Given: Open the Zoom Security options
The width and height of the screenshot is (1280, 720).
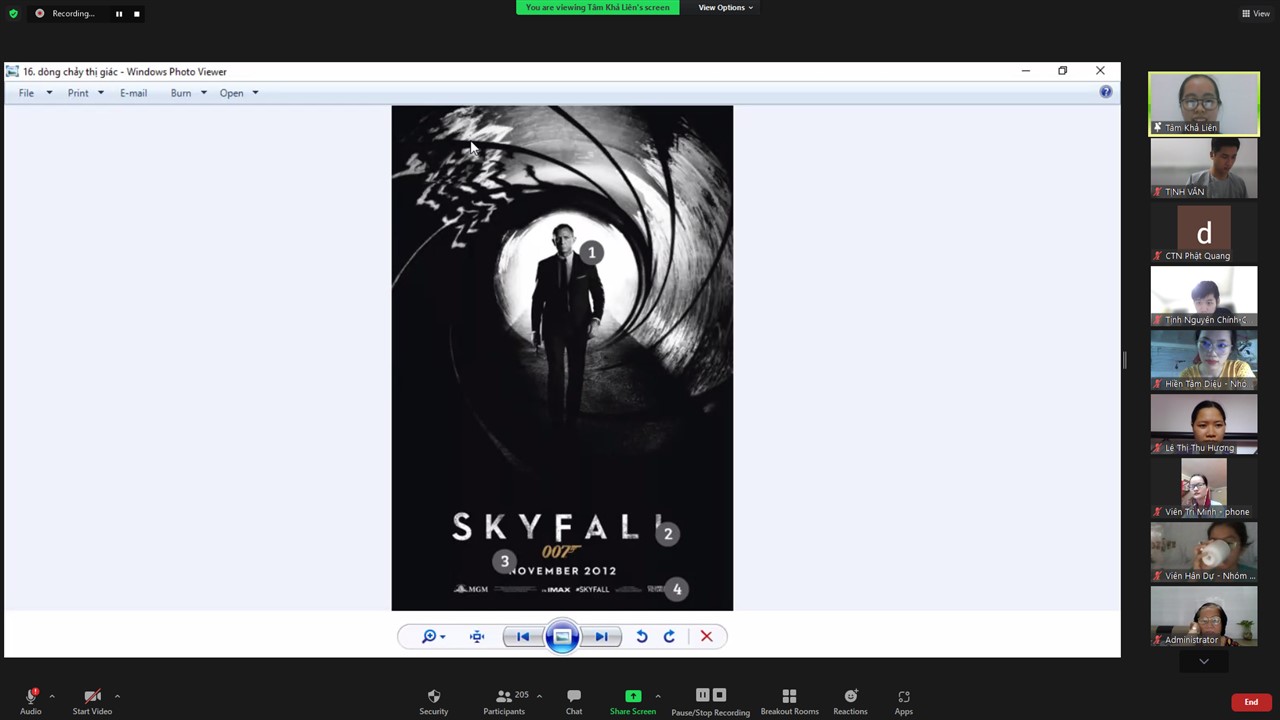Looking at the screenshot, I should [x=433, y=701].
